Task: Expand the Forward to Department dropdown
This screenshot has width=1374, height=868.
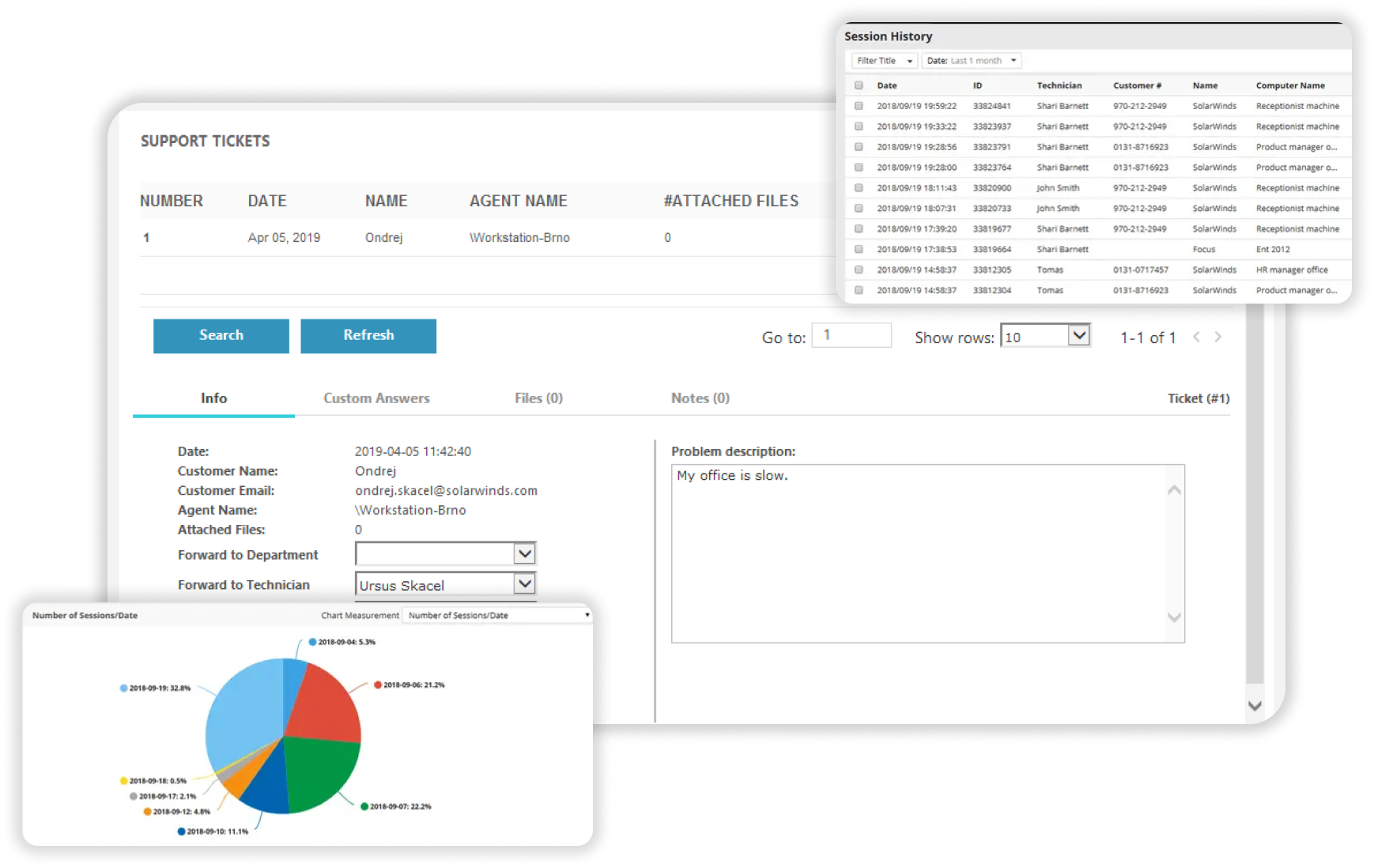Action: [524, 553]
